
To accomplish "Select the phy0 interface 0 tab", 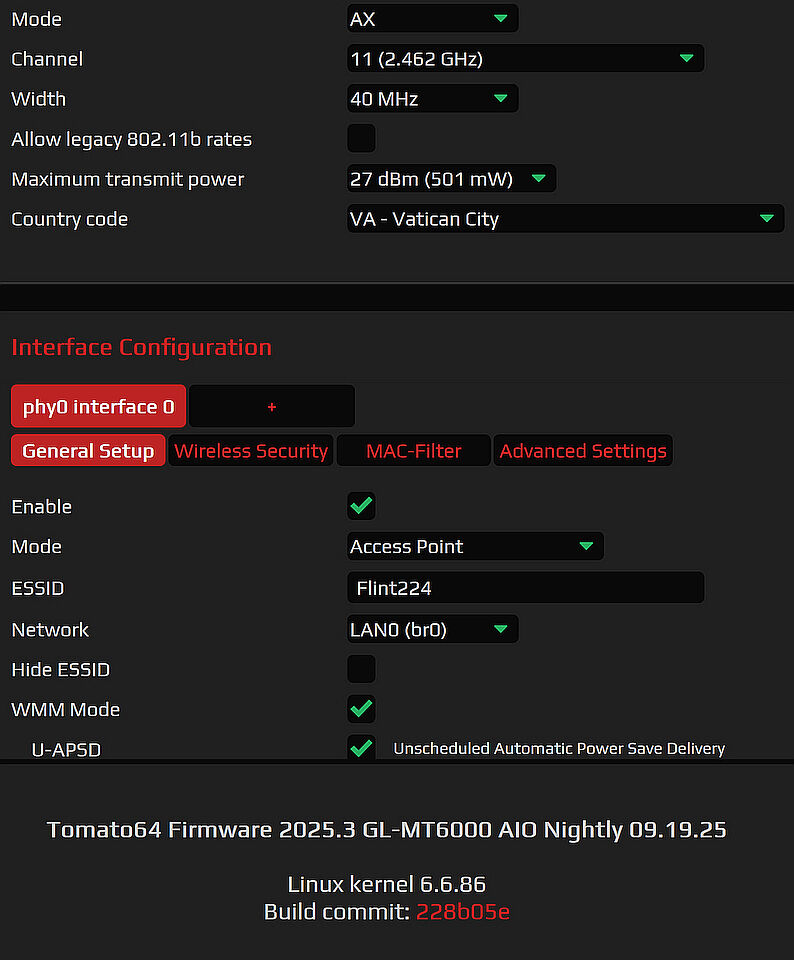I will pyautogui.click(x=99, y=406).
